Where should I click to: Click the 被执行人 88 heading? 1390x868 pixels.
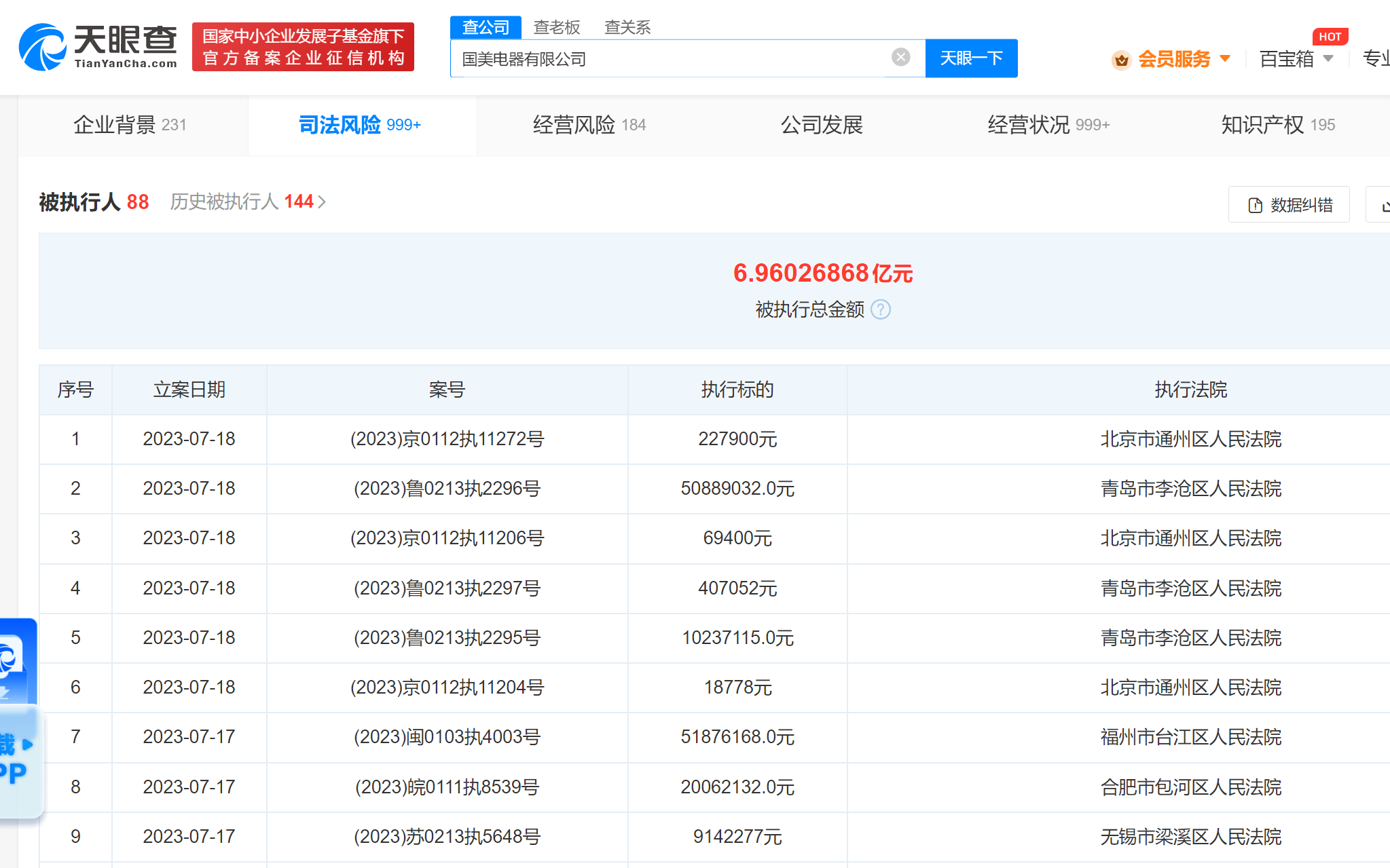(x=94, y=202)
